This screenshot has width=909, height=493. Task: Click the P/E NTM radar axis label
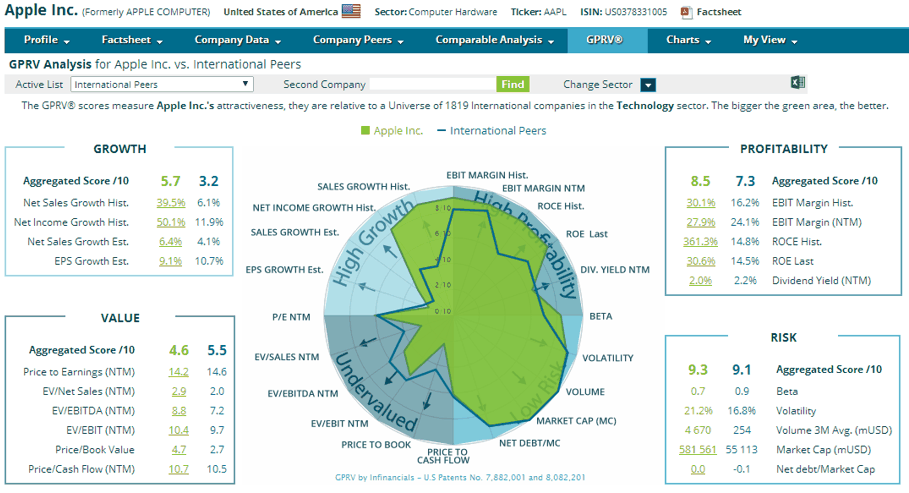(291, 317)
